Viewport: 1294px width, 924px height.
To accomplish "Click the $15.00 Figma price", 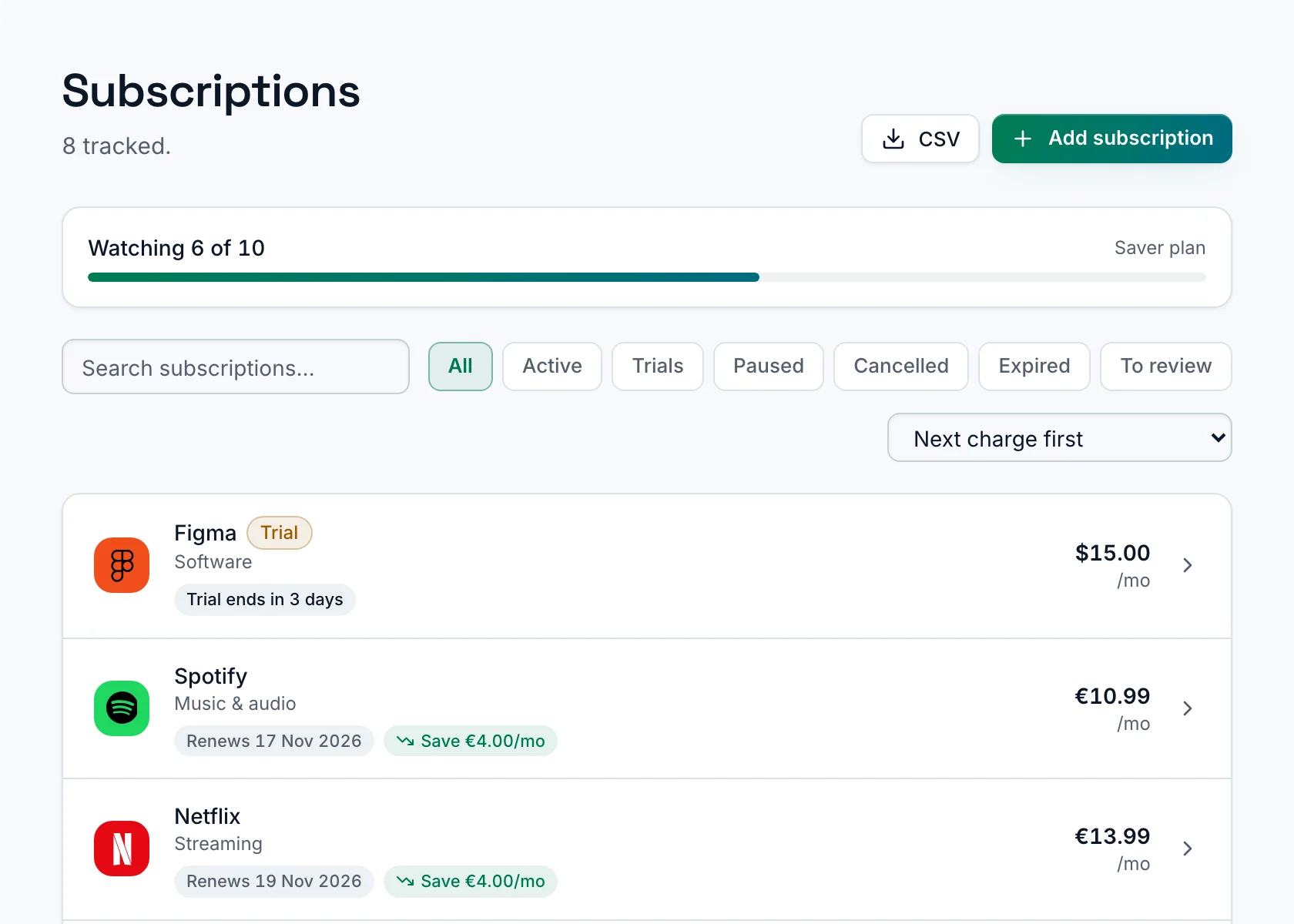I will click(1112, 553).
